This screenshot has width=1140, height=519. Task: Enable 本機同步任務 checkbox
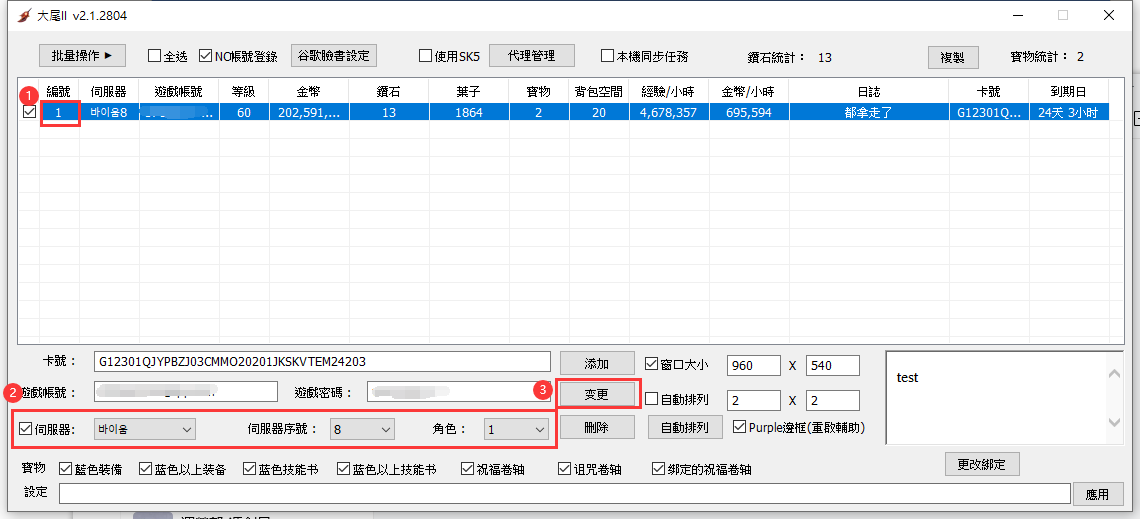pos(608,57)
